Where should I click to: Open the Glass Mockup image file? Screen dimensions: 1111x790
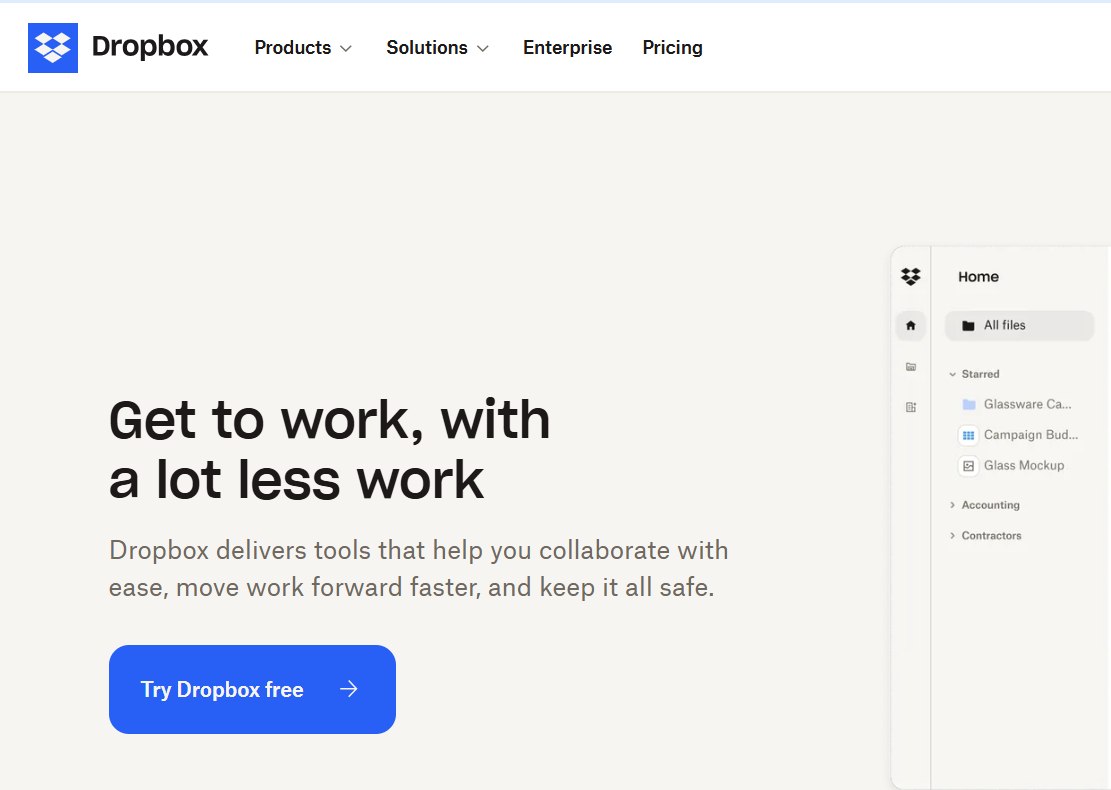[x=1012, y=465]
